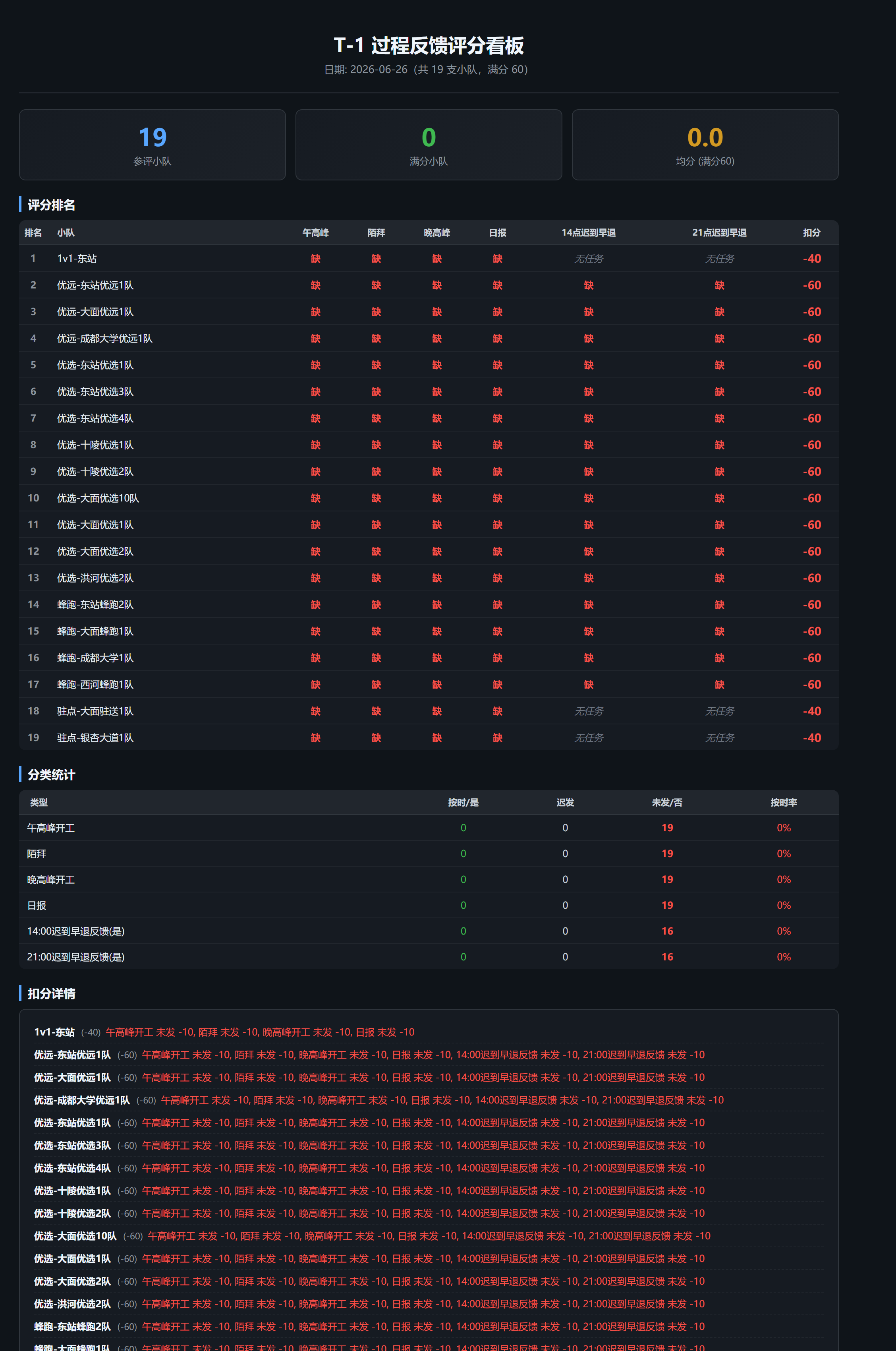Click the 14点迟到早退 column header

coord(589,233)
